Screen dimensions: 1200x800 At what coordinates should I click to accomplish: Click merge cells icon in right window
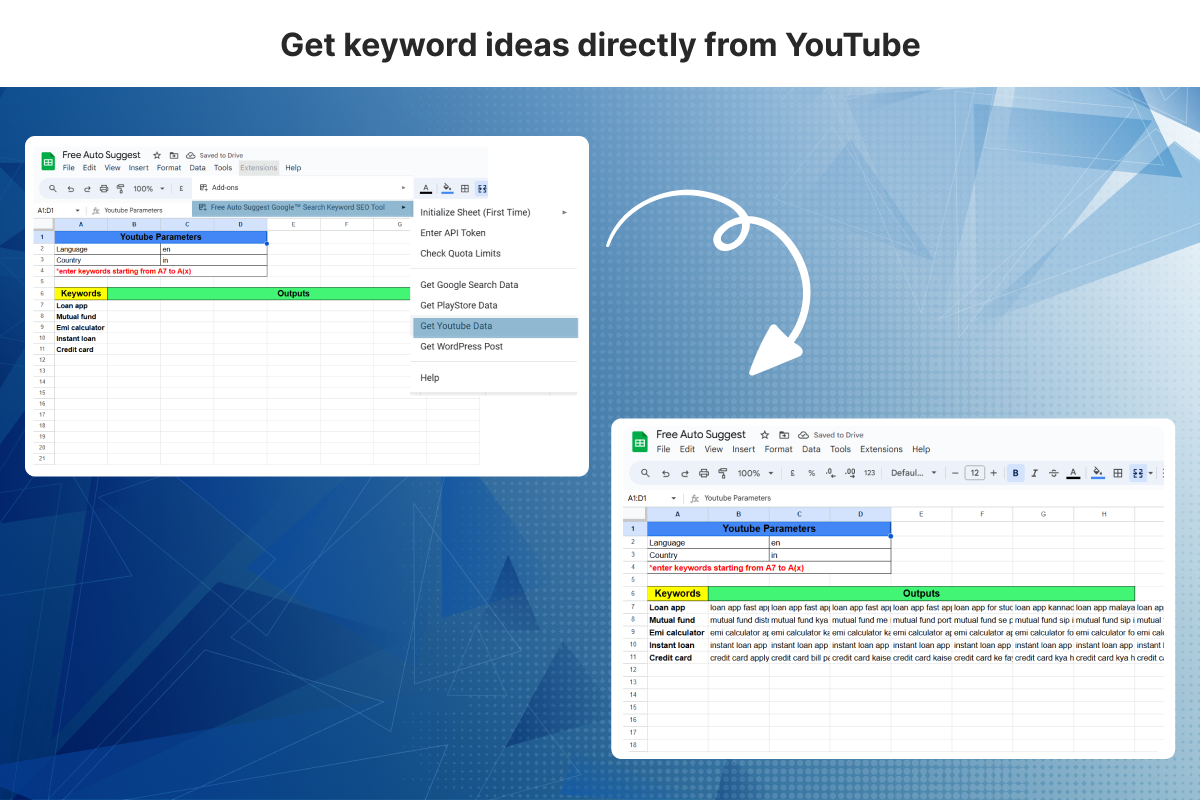[1137, 473]
